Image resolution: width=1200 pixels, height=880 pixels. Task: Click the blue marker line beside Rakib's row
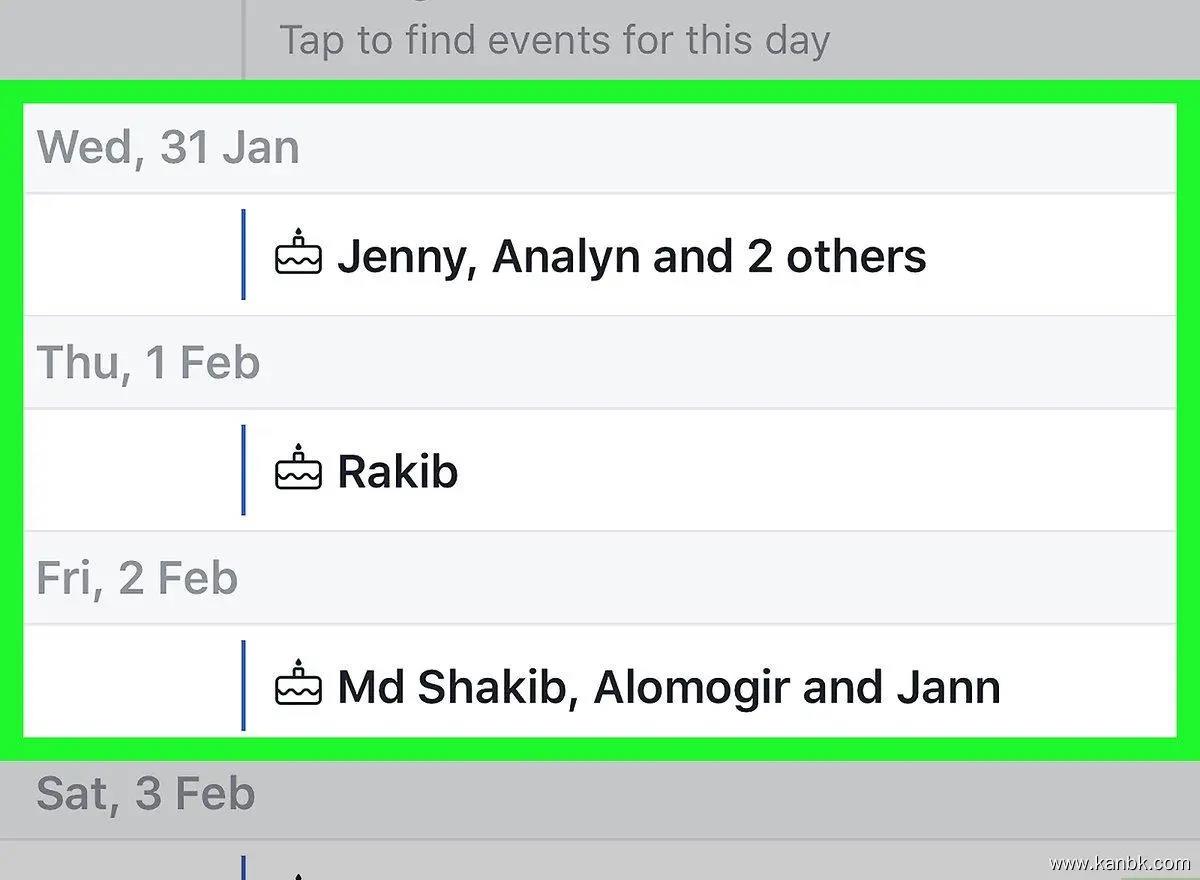pos(243,470)
